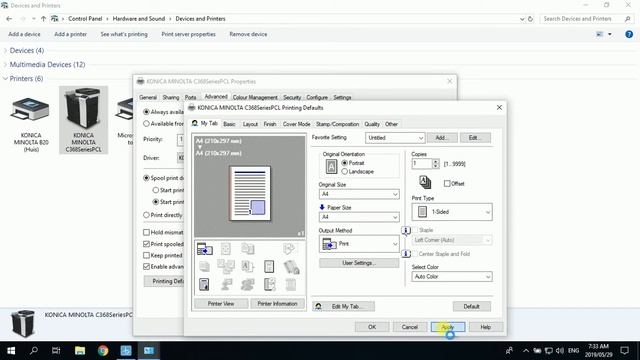The width and height of the screenshot is (640, 360).
Task: Click the Up arrow beside the address bar
Action: coord(43,19)
